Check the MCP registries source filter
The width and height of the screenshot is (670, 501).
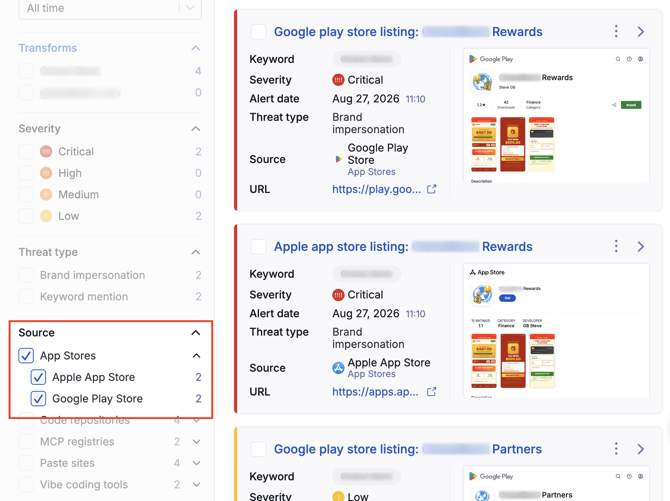(26, 441)
